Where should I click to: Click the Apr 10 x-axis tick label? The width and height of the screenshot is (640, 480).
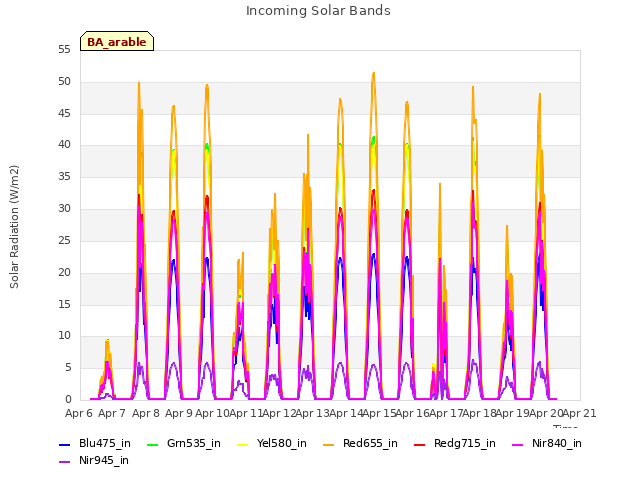click(x=212, y=413)
